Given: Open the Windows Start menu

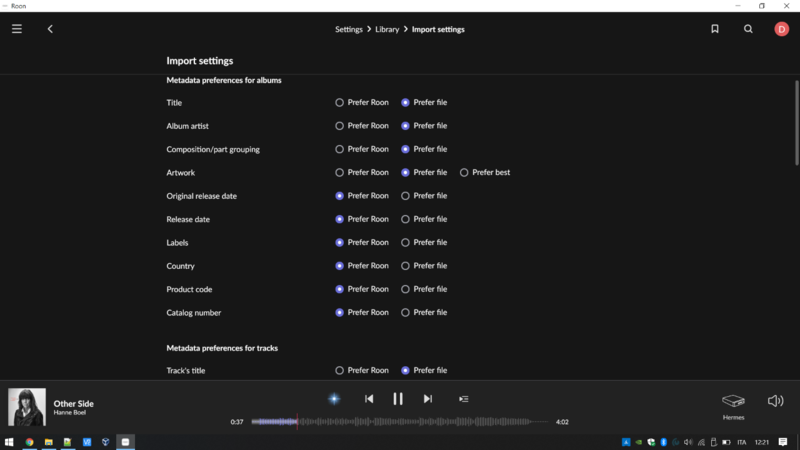Looking at the screenshot, I should click(9, 442).
